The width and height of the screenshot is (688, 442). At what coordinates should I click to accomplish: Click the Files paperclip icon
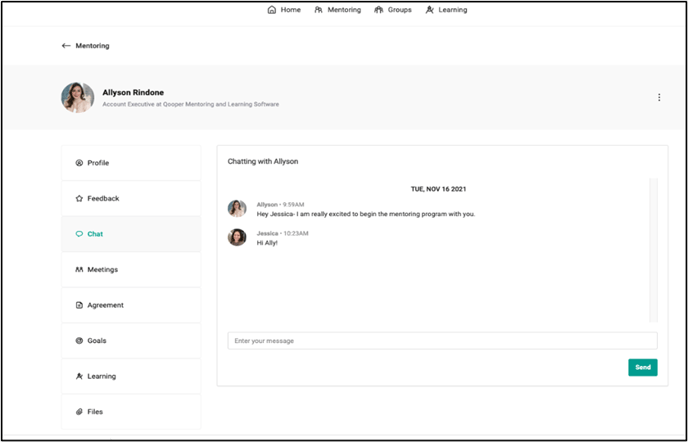(79, 412)
